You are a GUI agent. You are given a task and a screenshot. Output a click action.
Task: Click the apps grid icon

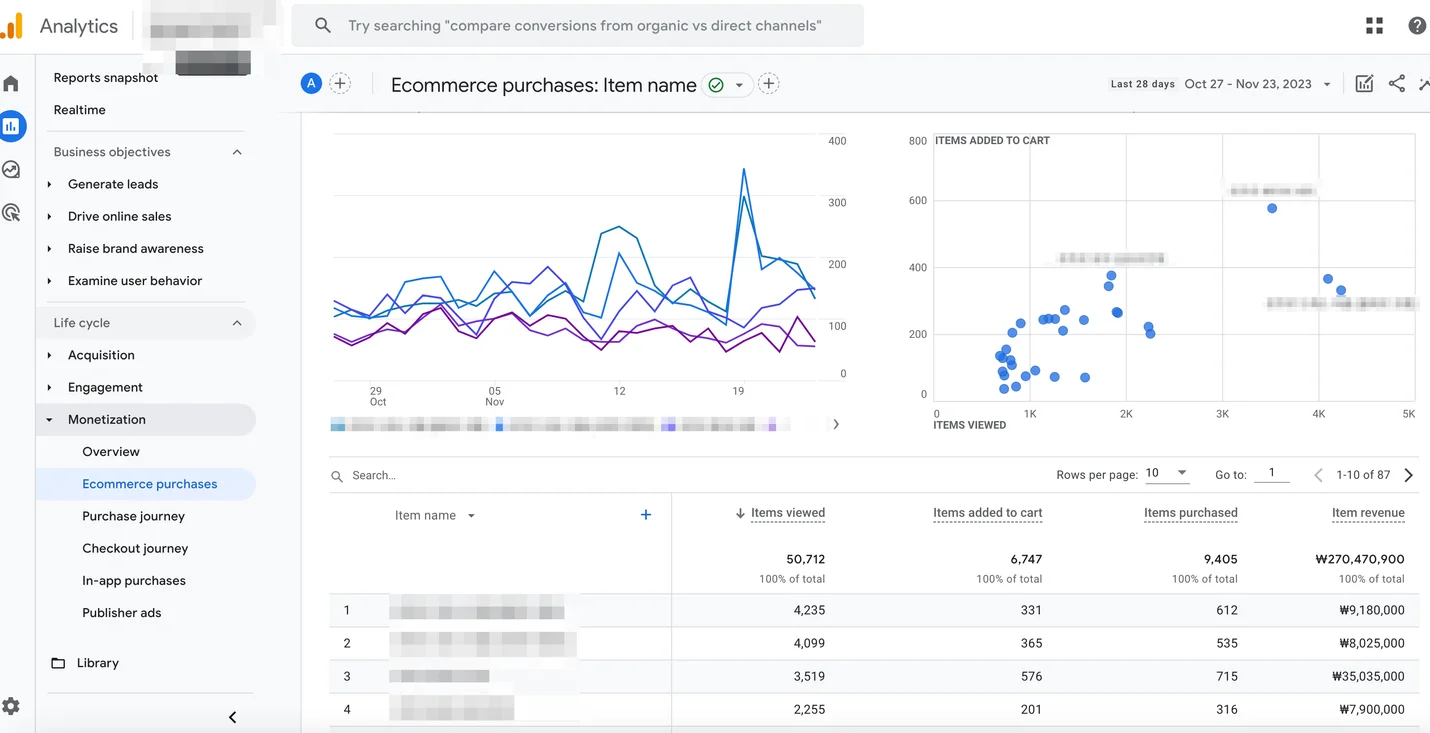tap(1374, 26)
